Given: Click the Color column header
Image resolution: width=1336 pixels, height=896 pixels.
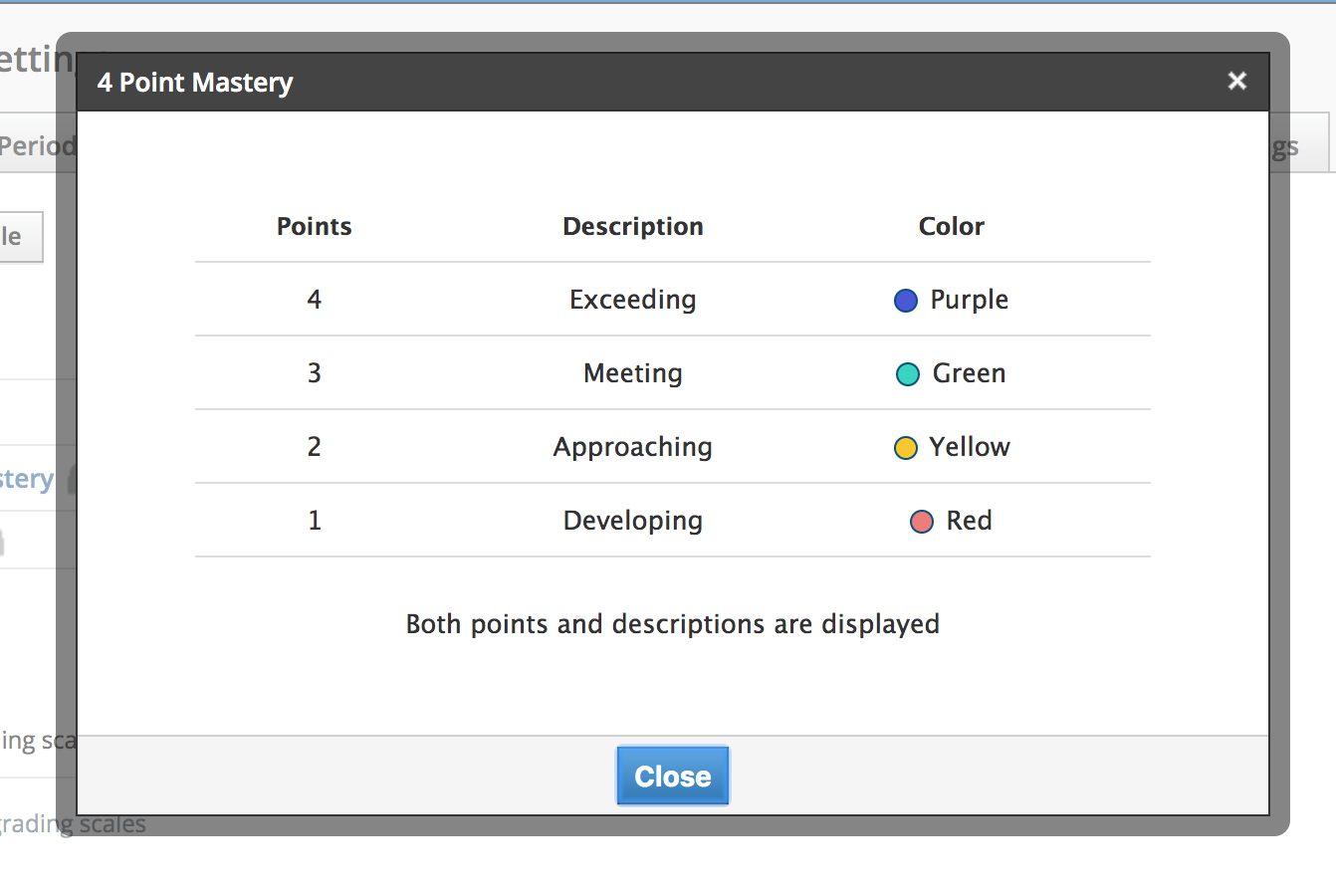Looking at the screenshot, I should click(x=951, y=226).
